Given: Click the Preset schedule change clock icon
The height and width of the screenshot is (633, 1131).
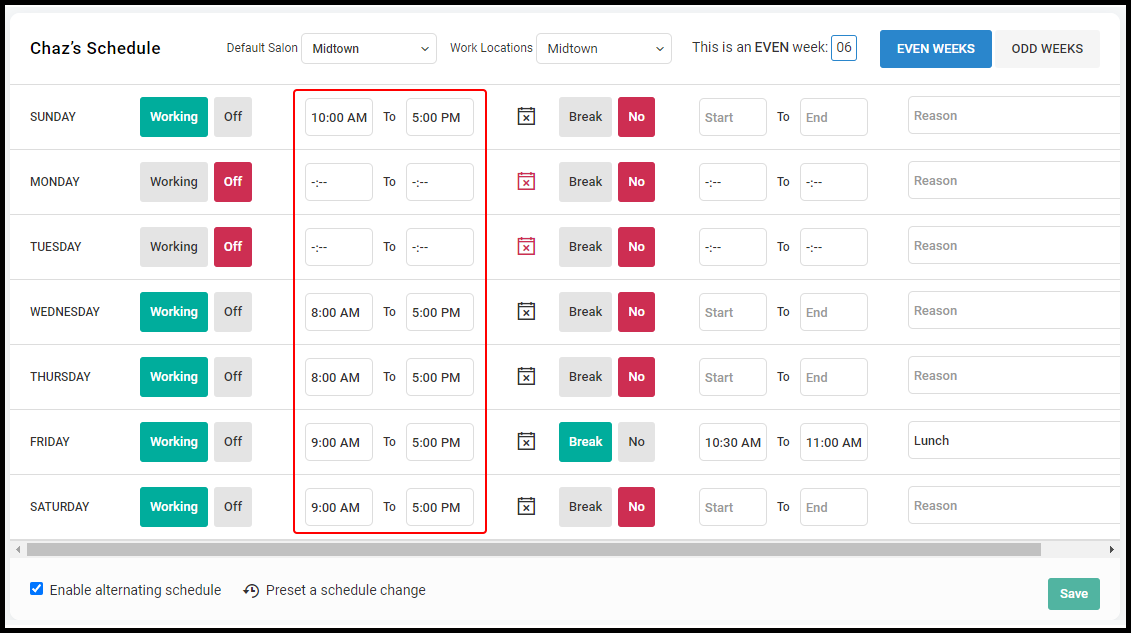Looking at the screenshot, I should pyautogui.click(x=251, y=590).
